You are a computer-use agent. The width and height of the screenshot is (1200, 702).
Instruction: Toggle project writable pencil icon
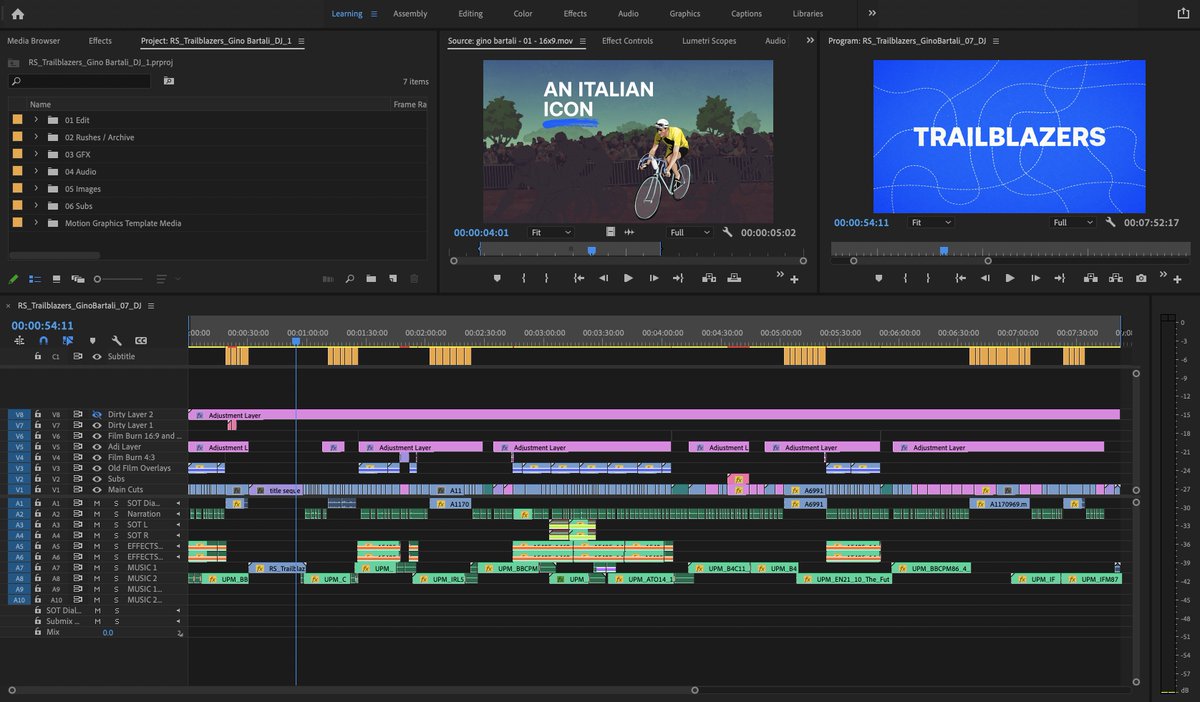[x=14, y=279]
